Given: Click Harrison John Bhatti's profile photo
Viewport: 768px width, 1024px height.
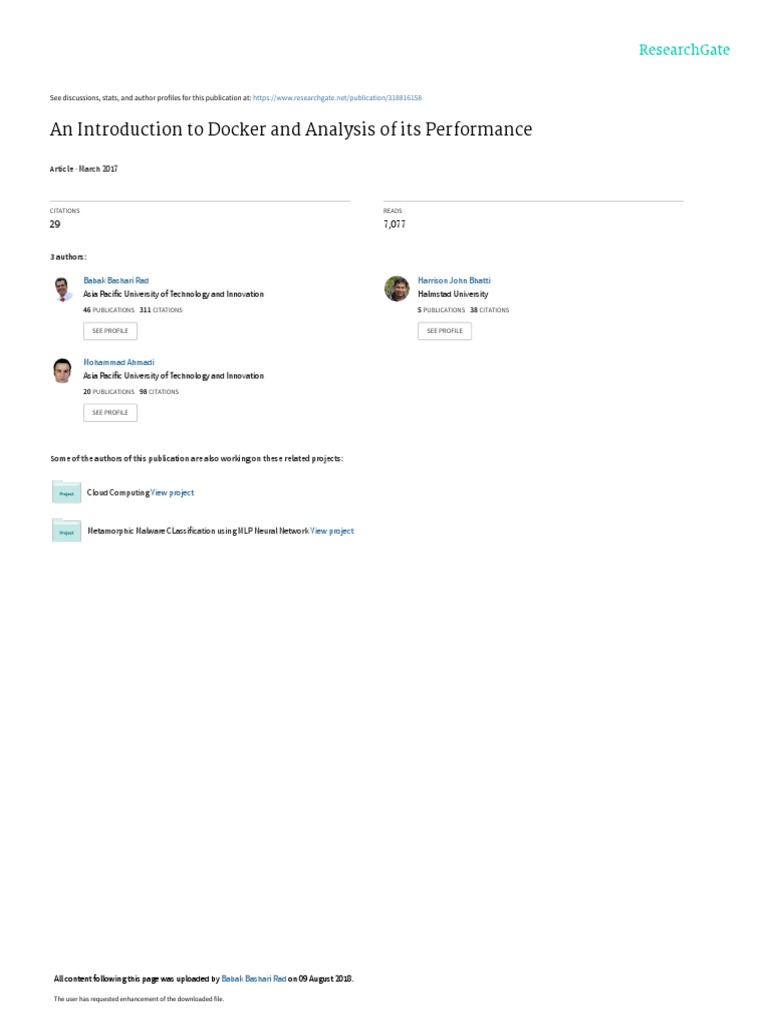Looking at the screenshot, I should pyautogui.click(x=396, y=289).
